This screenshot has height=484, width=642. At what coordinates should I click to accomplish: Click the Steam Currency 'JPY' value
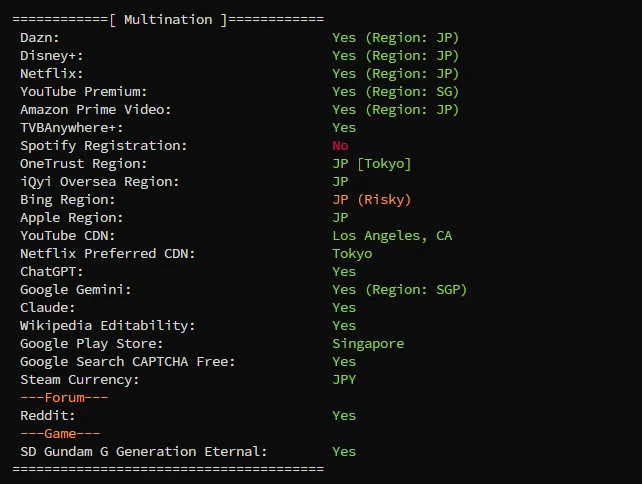click(344, 379)
